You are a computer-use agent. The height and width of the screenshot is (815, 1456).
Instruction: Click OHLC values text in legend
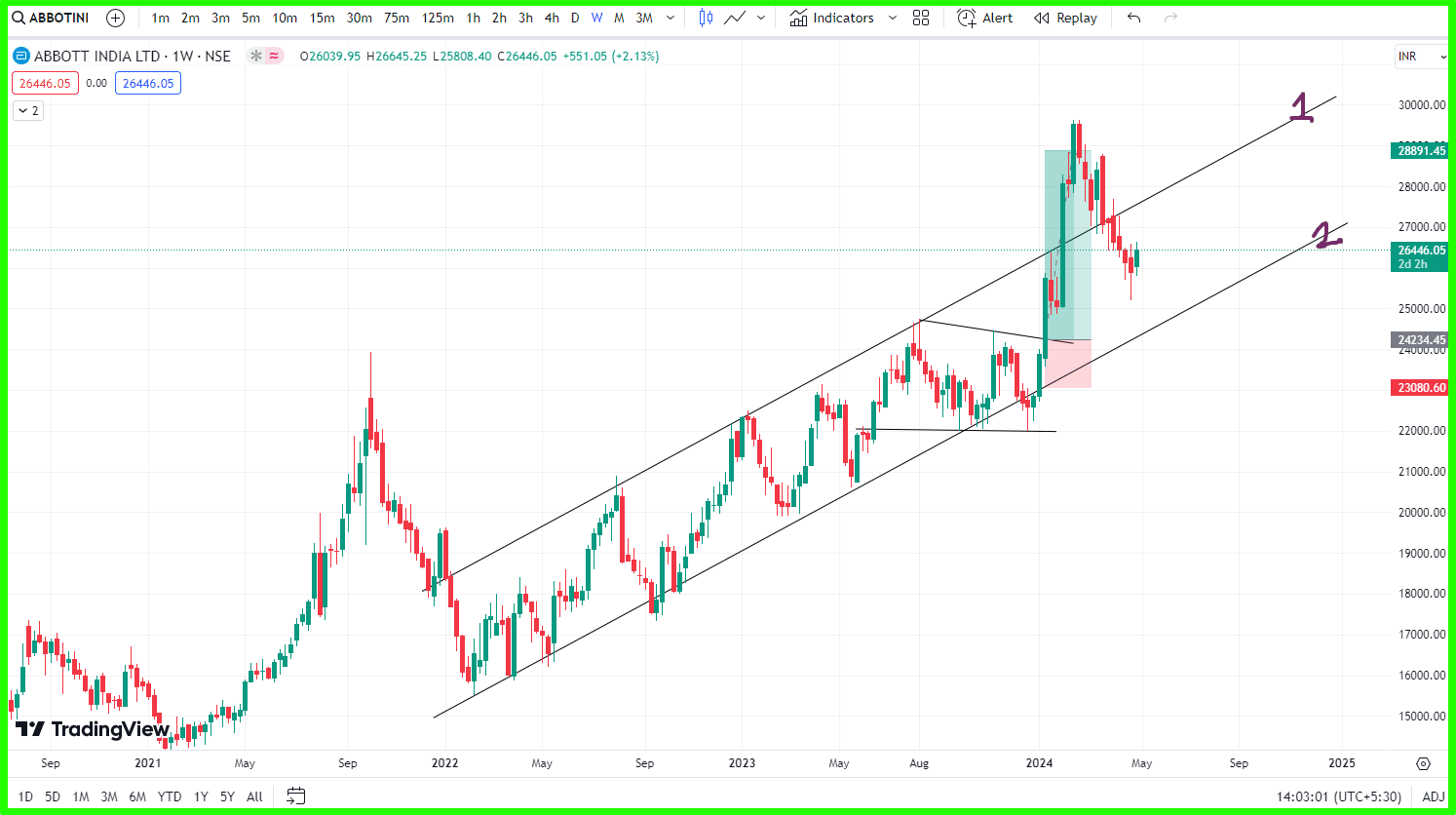(479, 57)
